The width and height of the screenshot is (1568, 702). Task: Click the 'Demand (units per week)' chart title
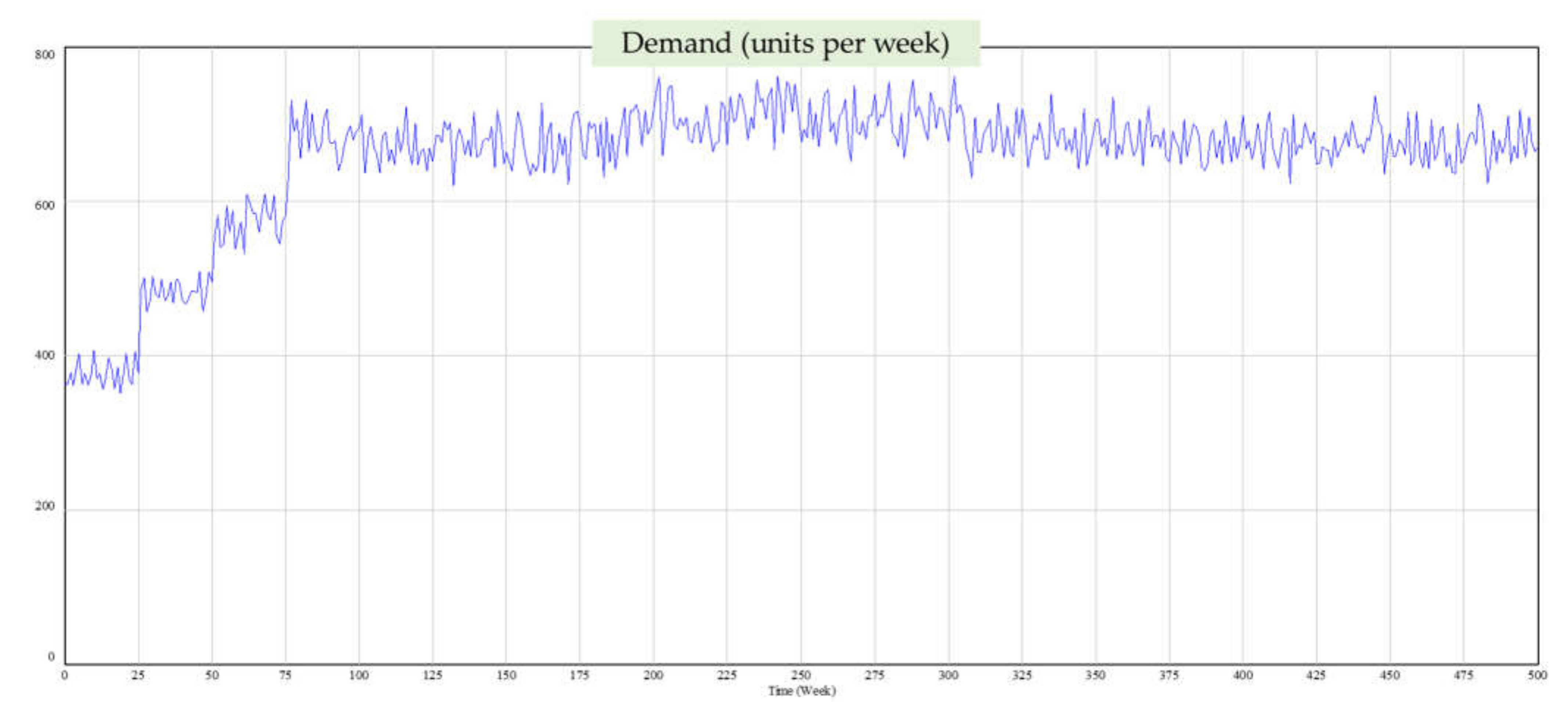click(785, 43)
